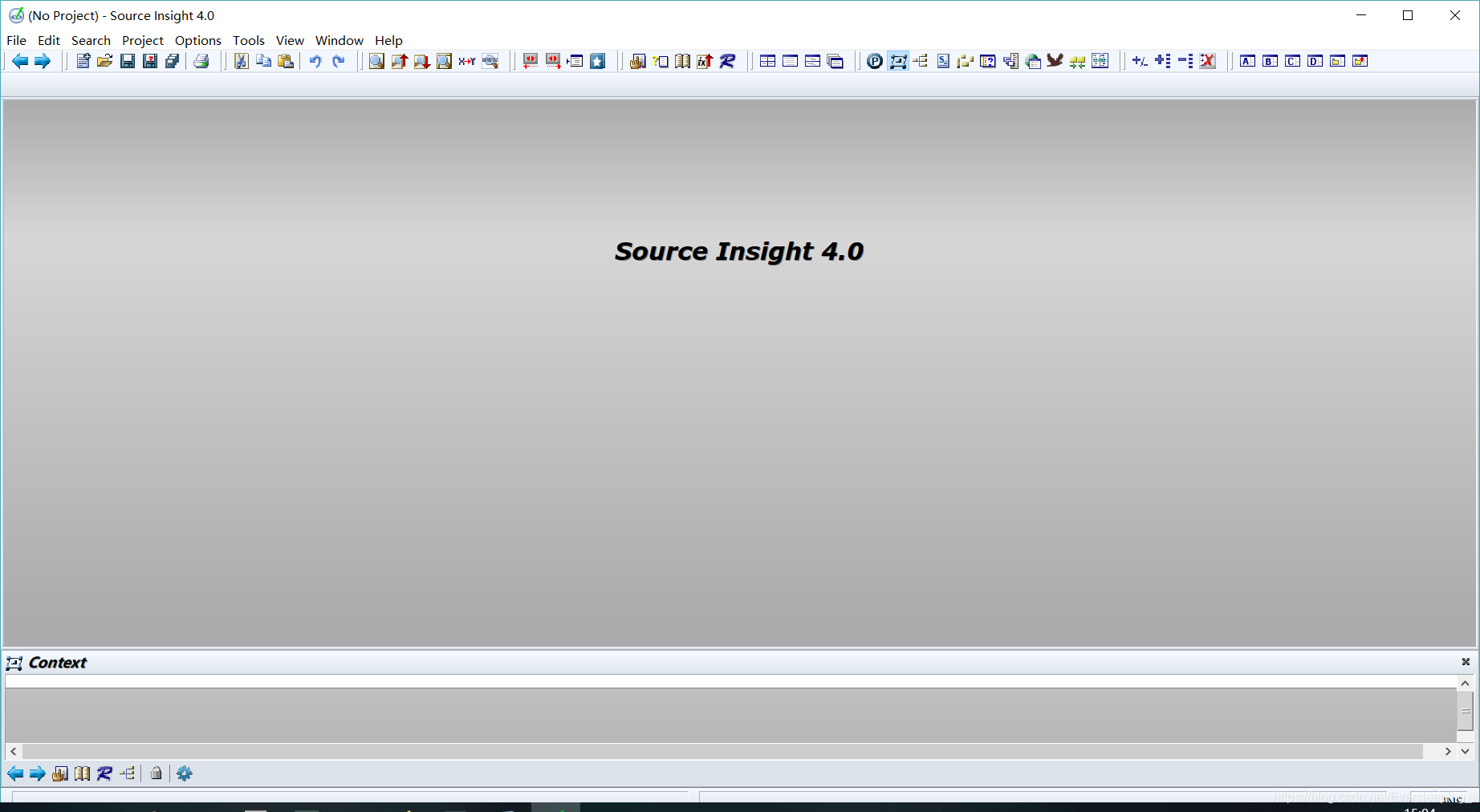1480x812 pixels.
Task: Click the Search Forward red down-arrow icon
Action: (421, 61)
